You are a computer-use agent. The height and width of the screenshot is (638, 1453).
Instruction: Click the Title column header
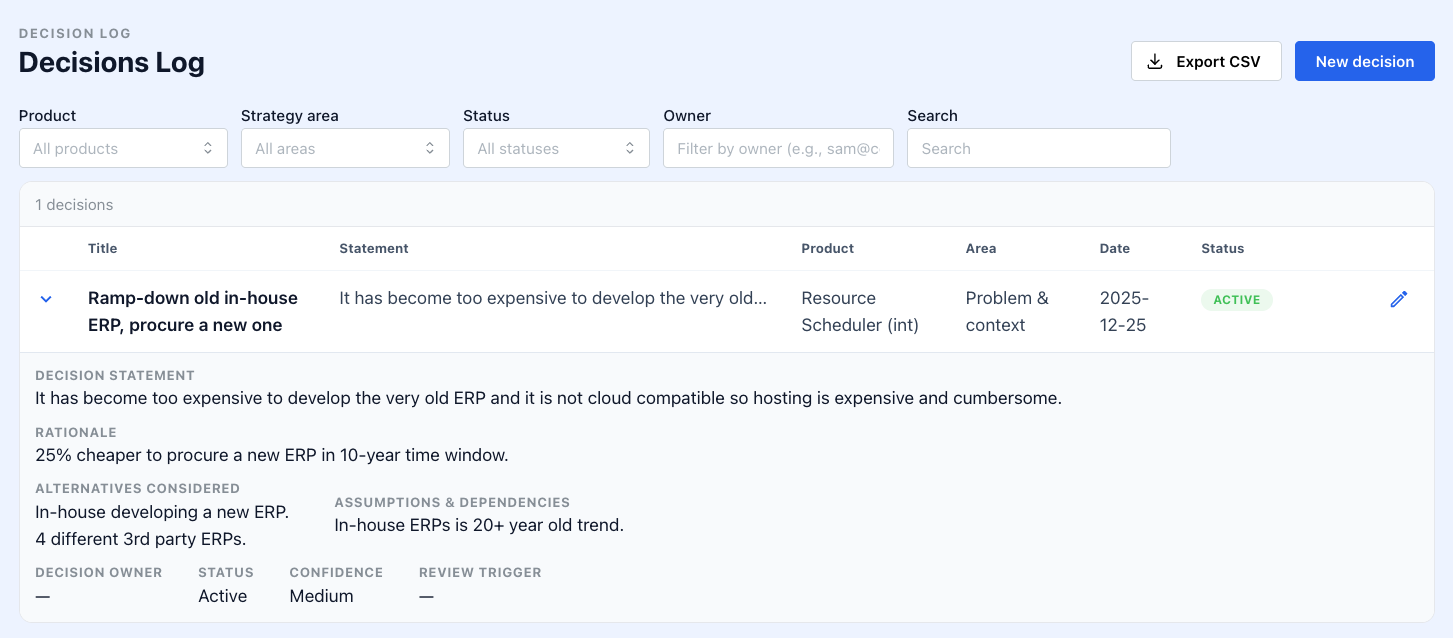click(102, 248)
